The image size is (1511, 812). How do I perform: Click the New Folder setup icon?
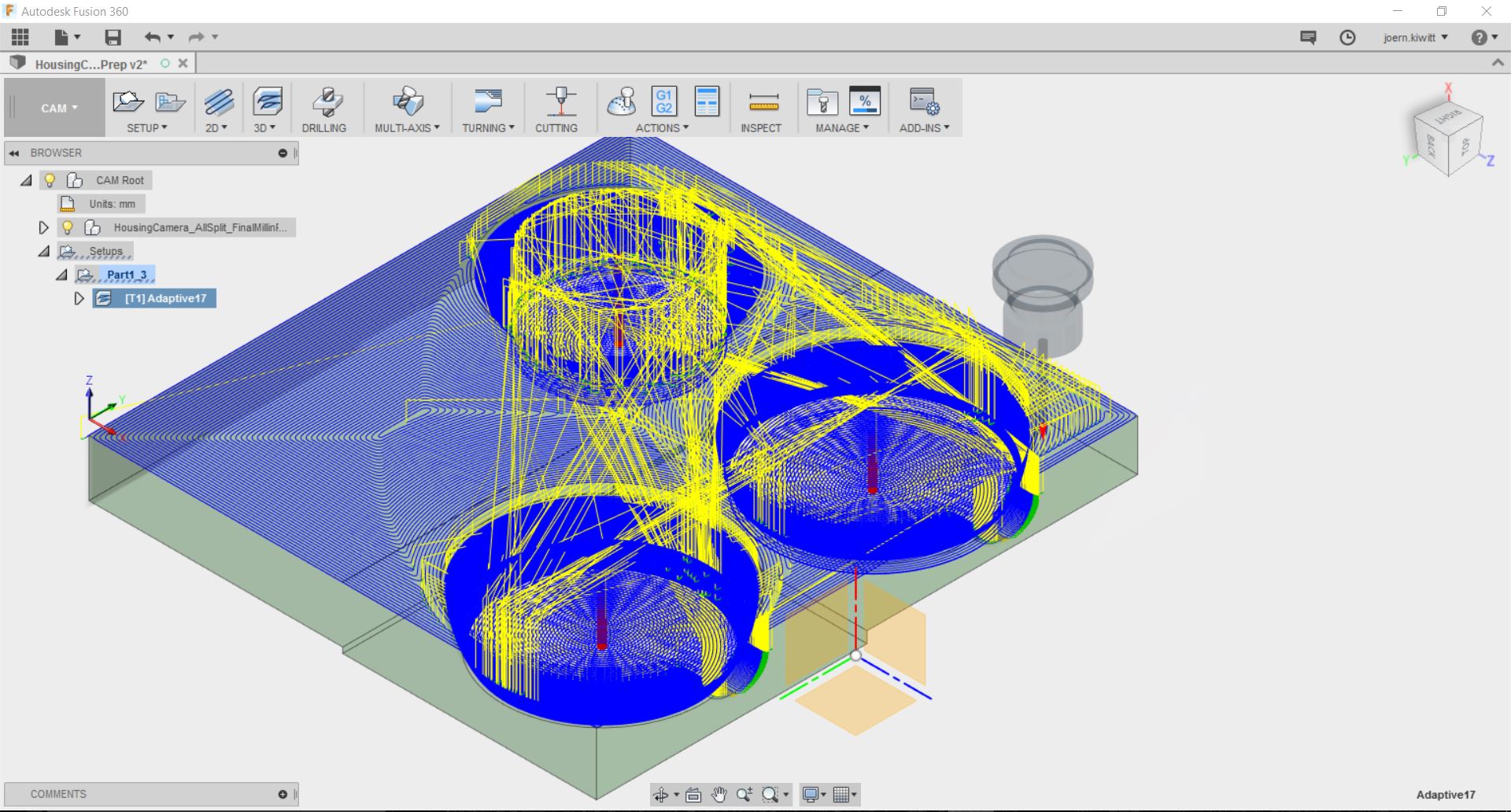point(170,101)
